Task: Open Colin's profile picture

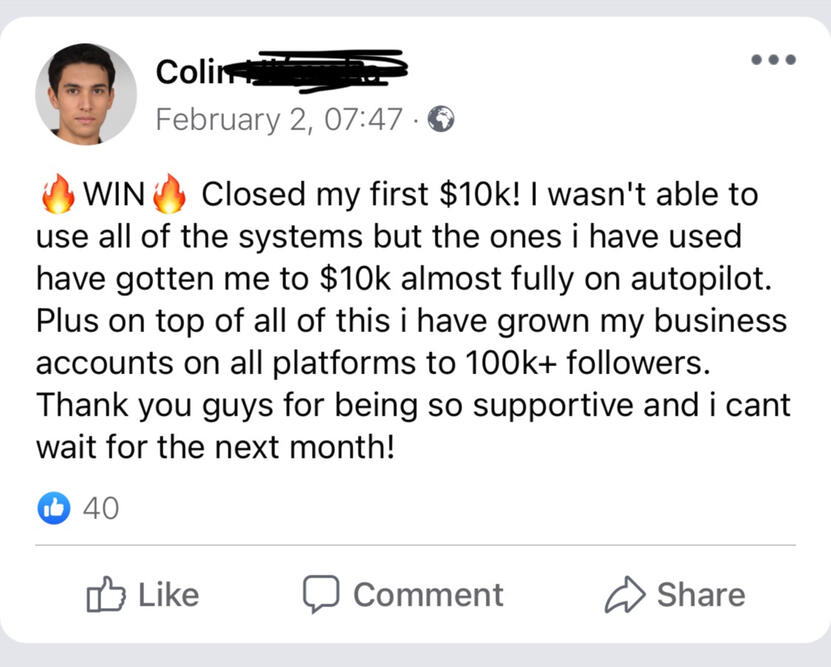Action: pyautogui.click(x=86, y=93)
